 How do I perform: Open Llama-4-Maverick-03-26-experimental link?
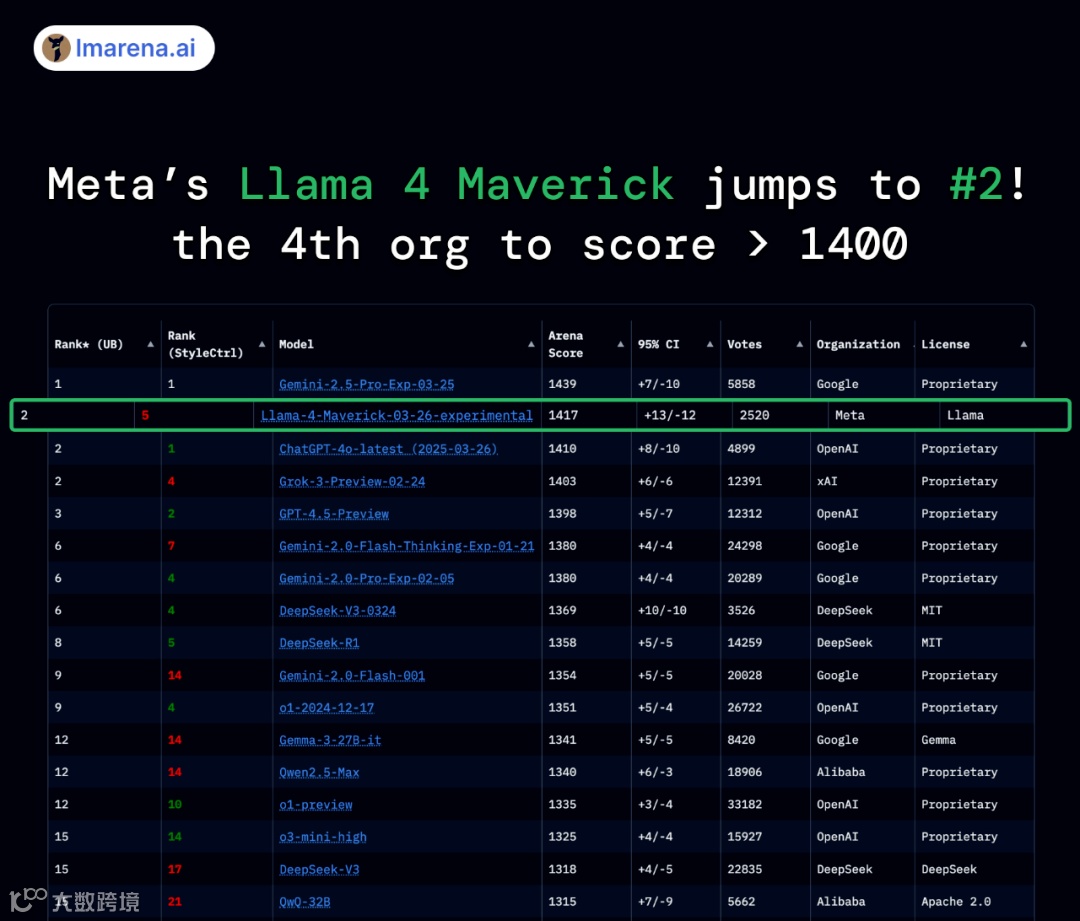(x=397, y=415)
